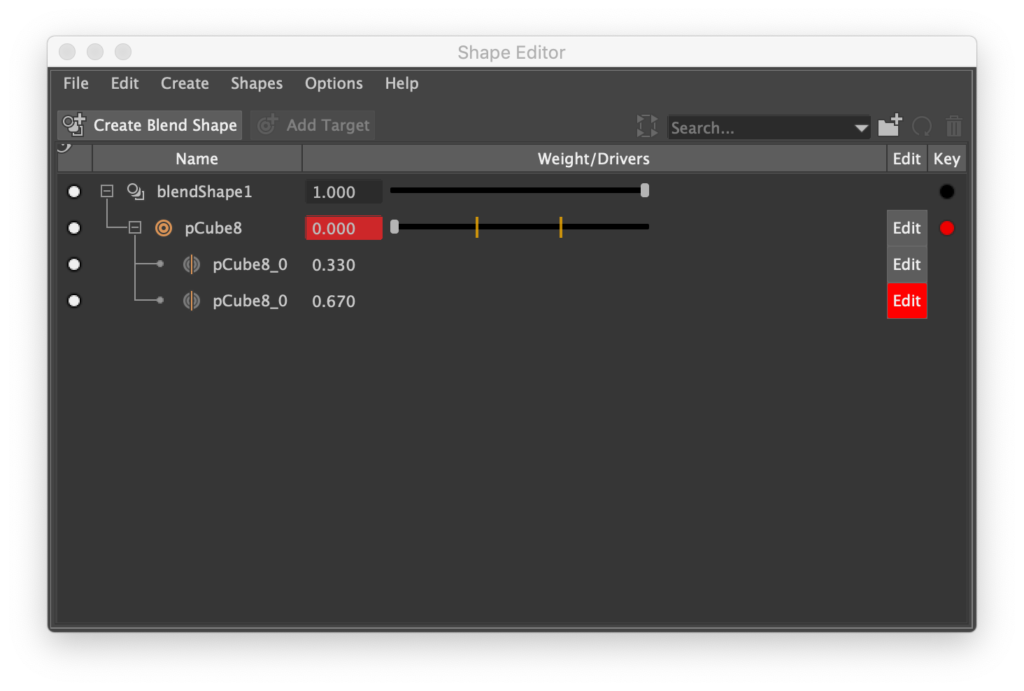Screen dimensions: 1024x691
Task: Collapse the blendShape1 tree node
Action: (107, 191)
